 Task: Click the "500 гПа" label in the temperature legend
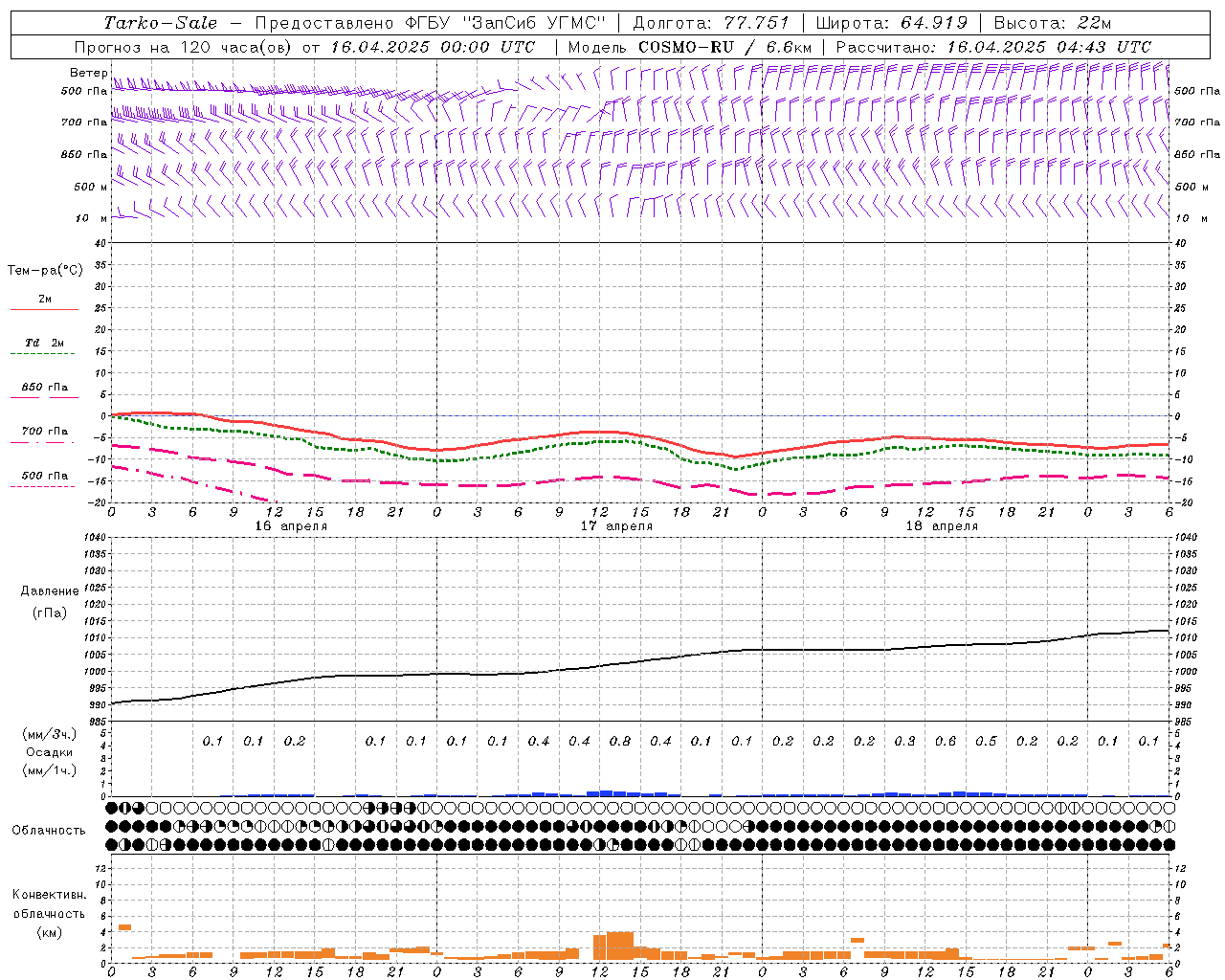click(x=45, y=476)
